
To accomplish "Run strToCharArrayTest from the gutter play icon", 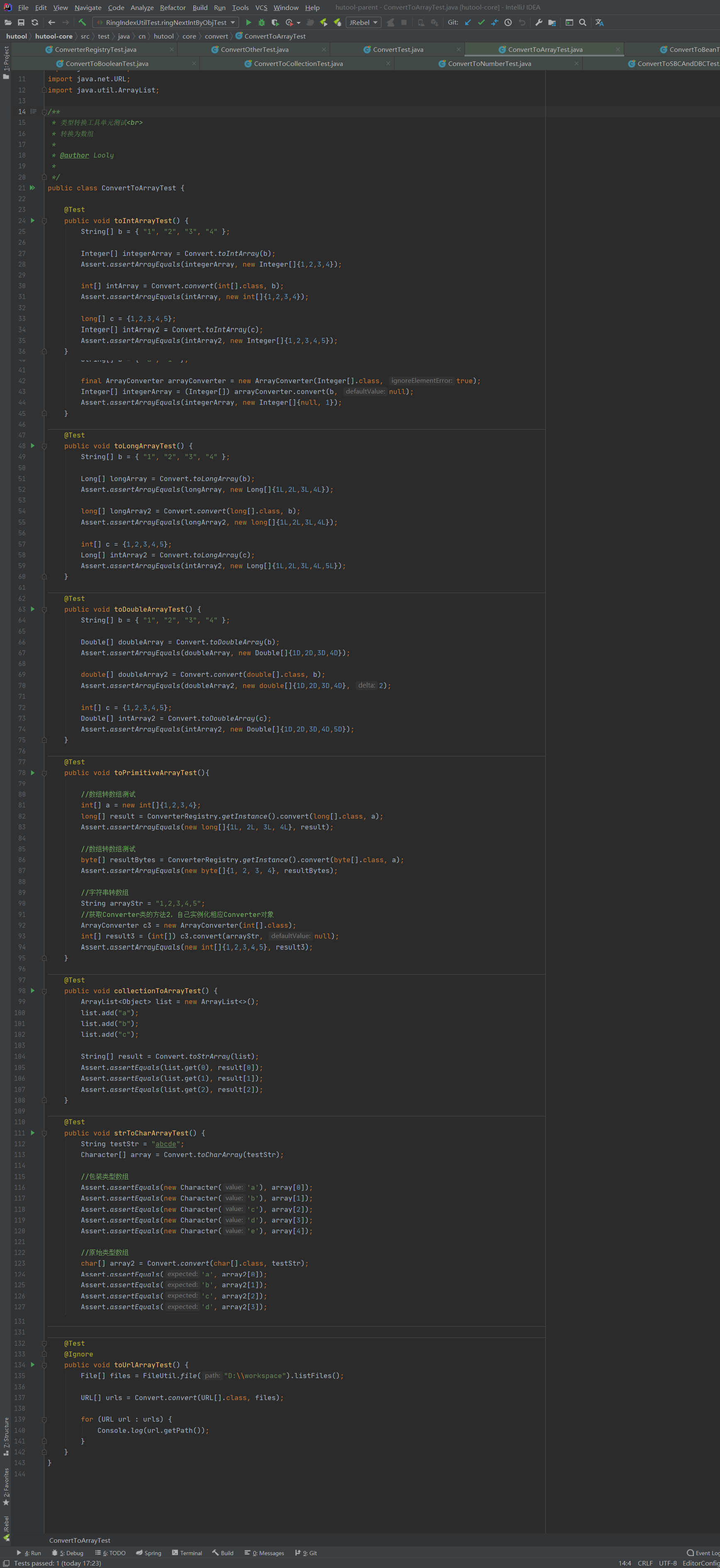I will (x=32, y=1133).
